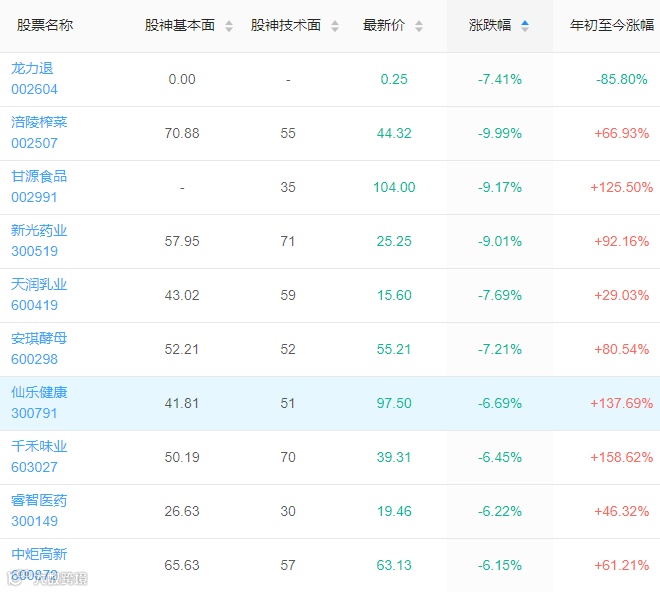The image size is (660, 592).
Task: Open stock code 002604
Action: [x=35, y=89]
